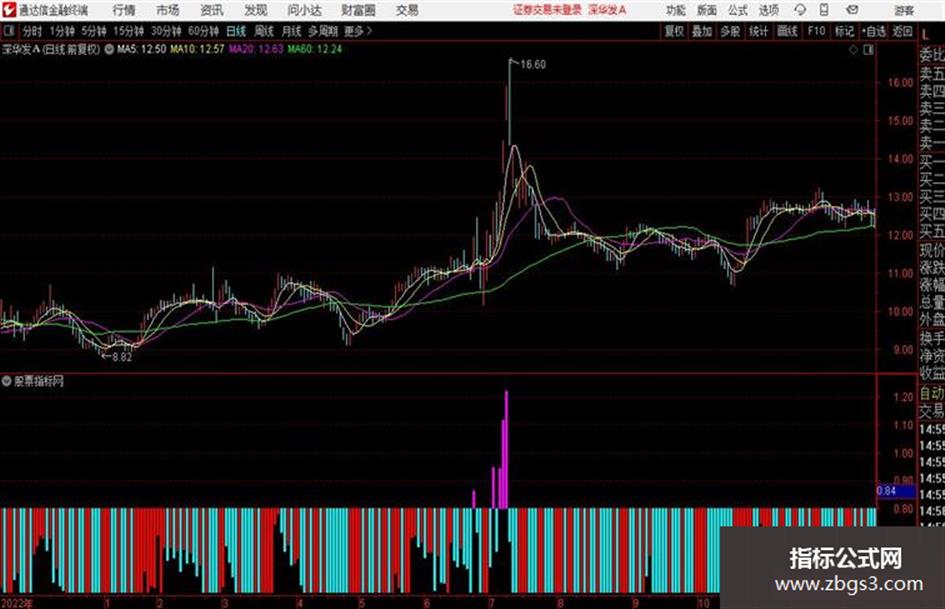The height and width of the screenshot is (609, 945).
Task: Click the tallest magenta indicator bar
Action: 506,449
